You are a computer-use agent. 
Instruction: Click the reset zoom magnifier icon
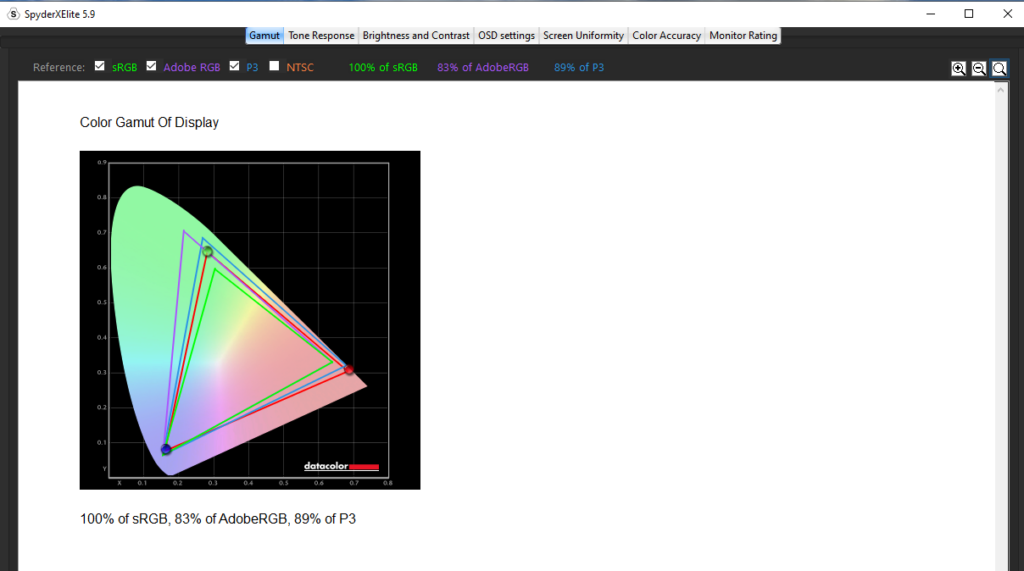point(999,68)
